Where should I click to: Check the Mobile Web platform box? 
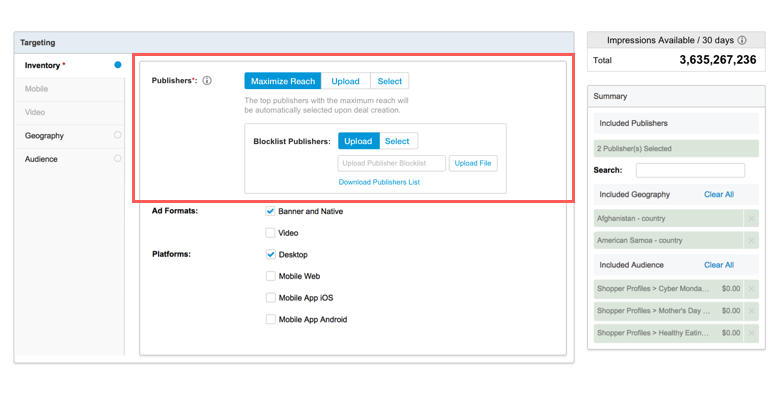pyautogui.click(x=270, y=276)
